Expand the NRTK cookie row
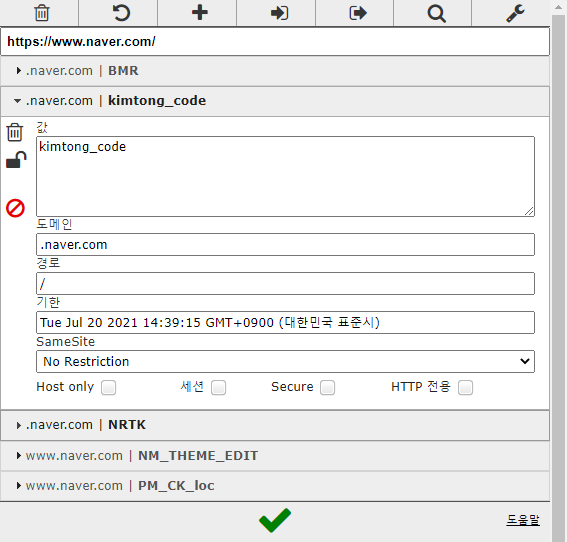This screenshot has height=542, width=567. pyautogui.click(x=275, y=425)
